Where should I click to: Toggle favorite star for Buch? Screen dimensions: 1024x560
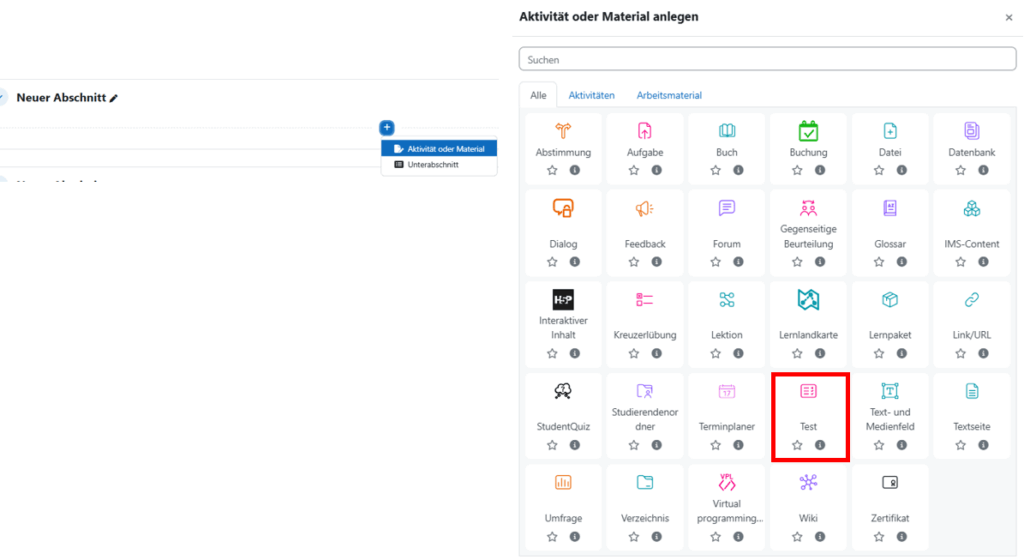[715, 171]
